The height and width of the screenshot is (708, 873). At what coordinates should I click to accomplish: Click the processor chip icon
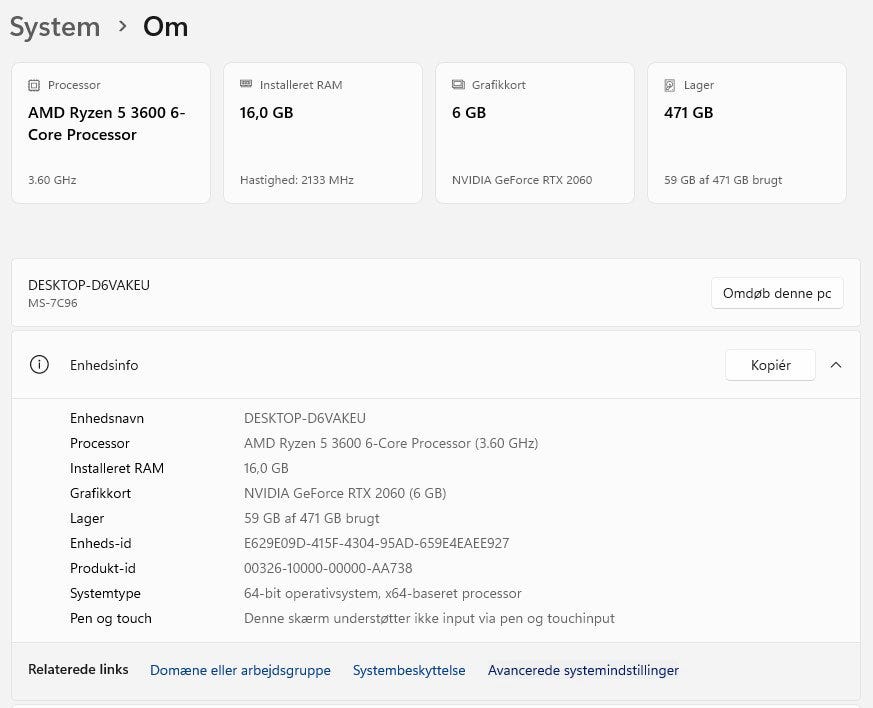pyautogui.click(x=34, y=85)
